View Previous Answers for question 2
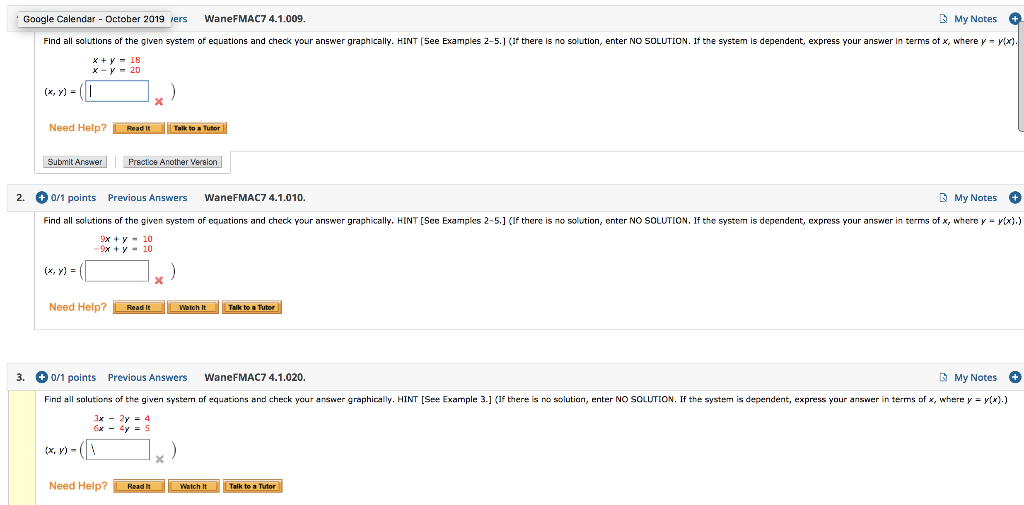This screenshot has width=1024, height=505. point(148,197)
